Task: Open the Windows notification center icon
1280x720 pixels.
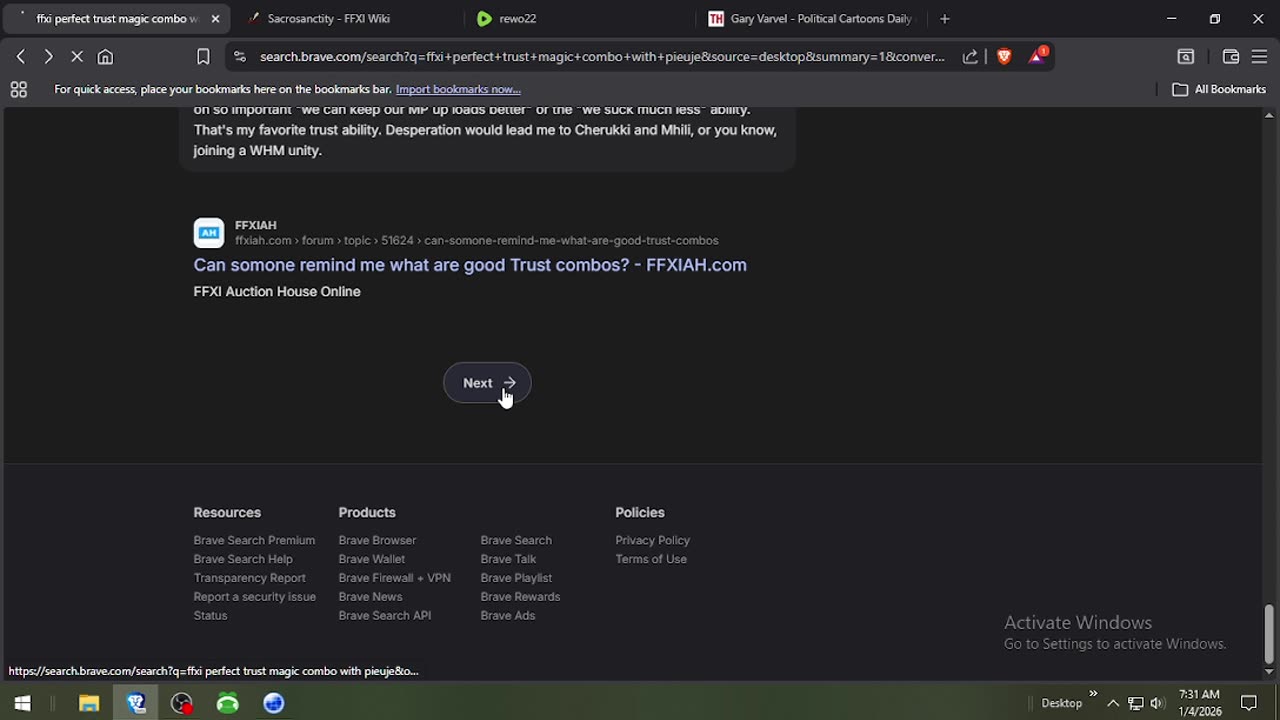Action: click(1249, 703)
